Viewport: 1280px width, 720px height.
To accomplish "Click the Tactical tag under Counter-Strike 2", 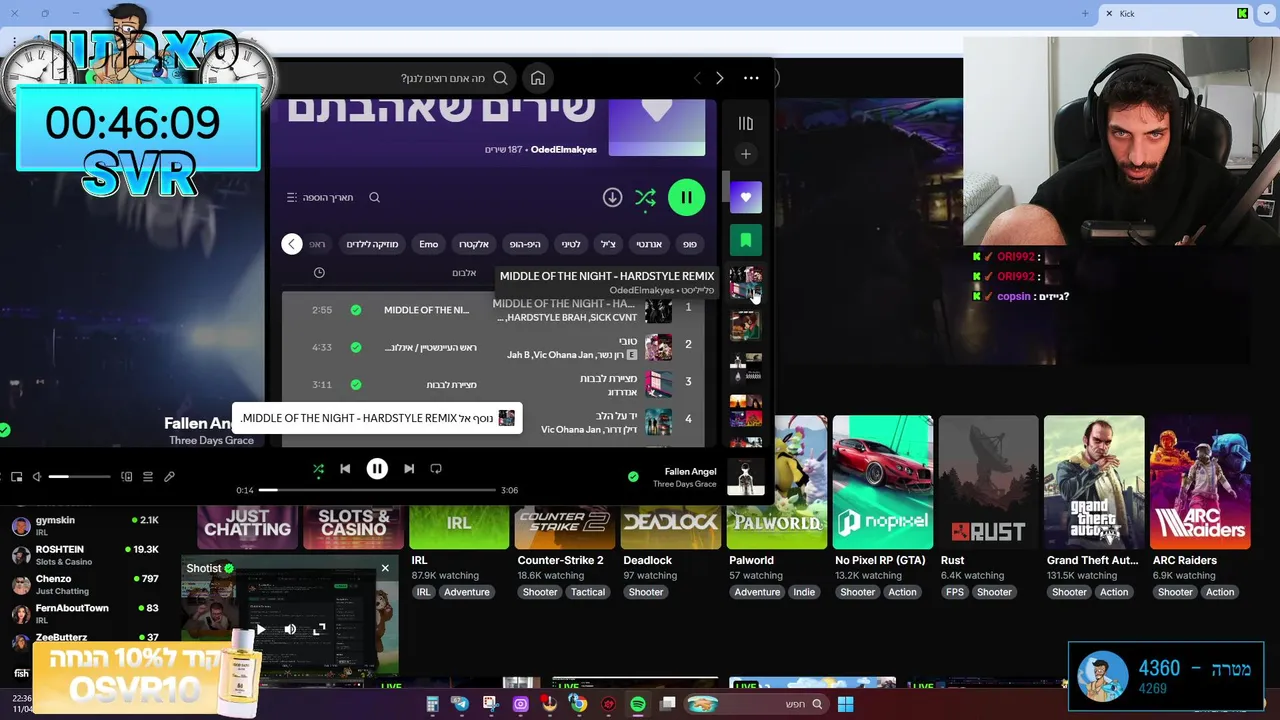I will click(588, 592).
